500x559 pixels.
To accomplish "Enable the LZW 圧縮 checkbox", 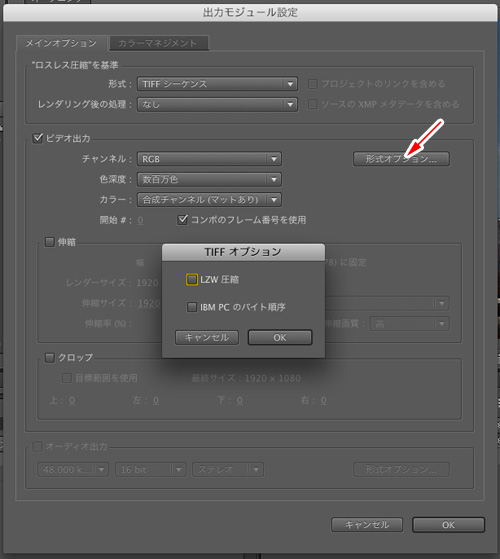I will [192, 280].
